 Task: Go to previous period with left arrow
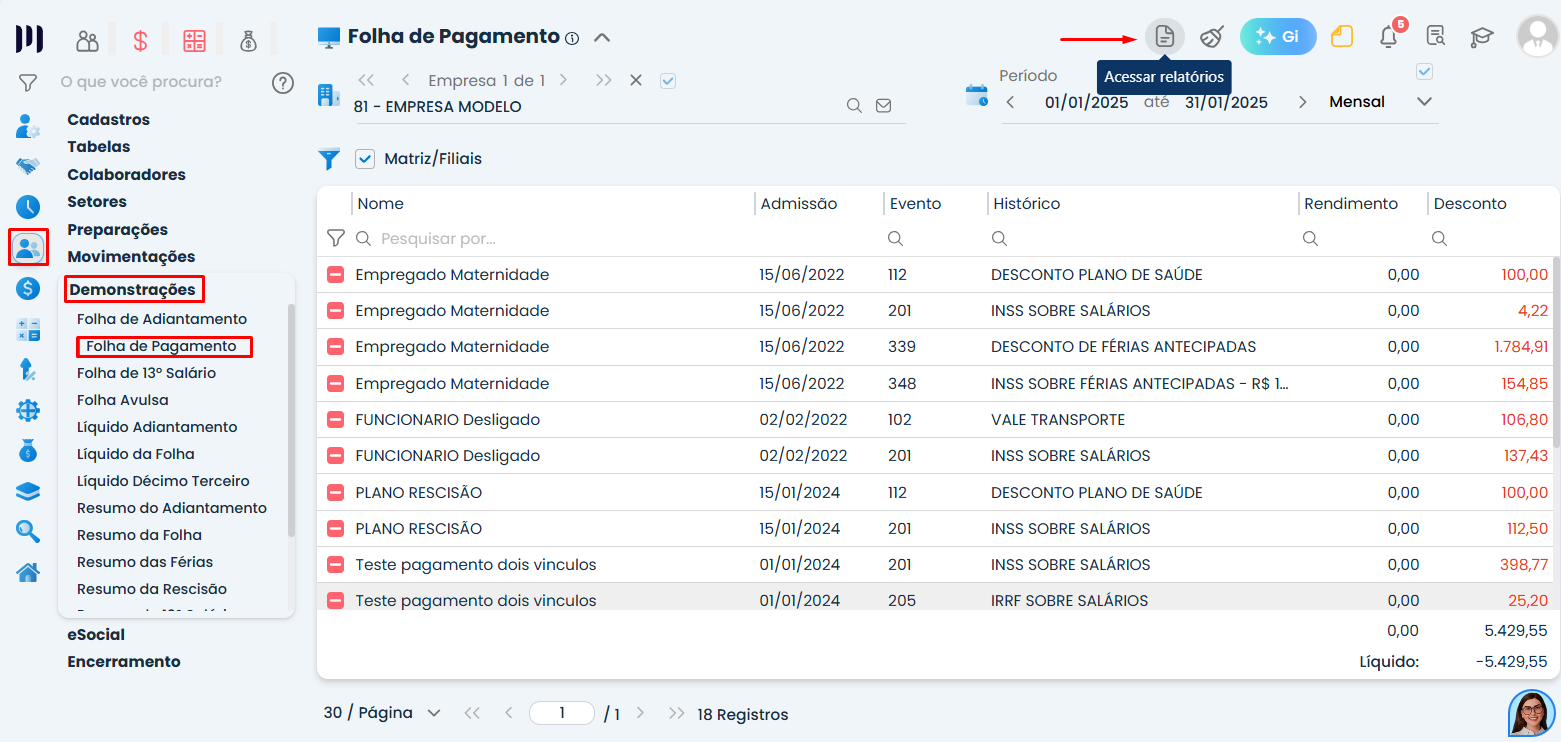point(1010,102)
